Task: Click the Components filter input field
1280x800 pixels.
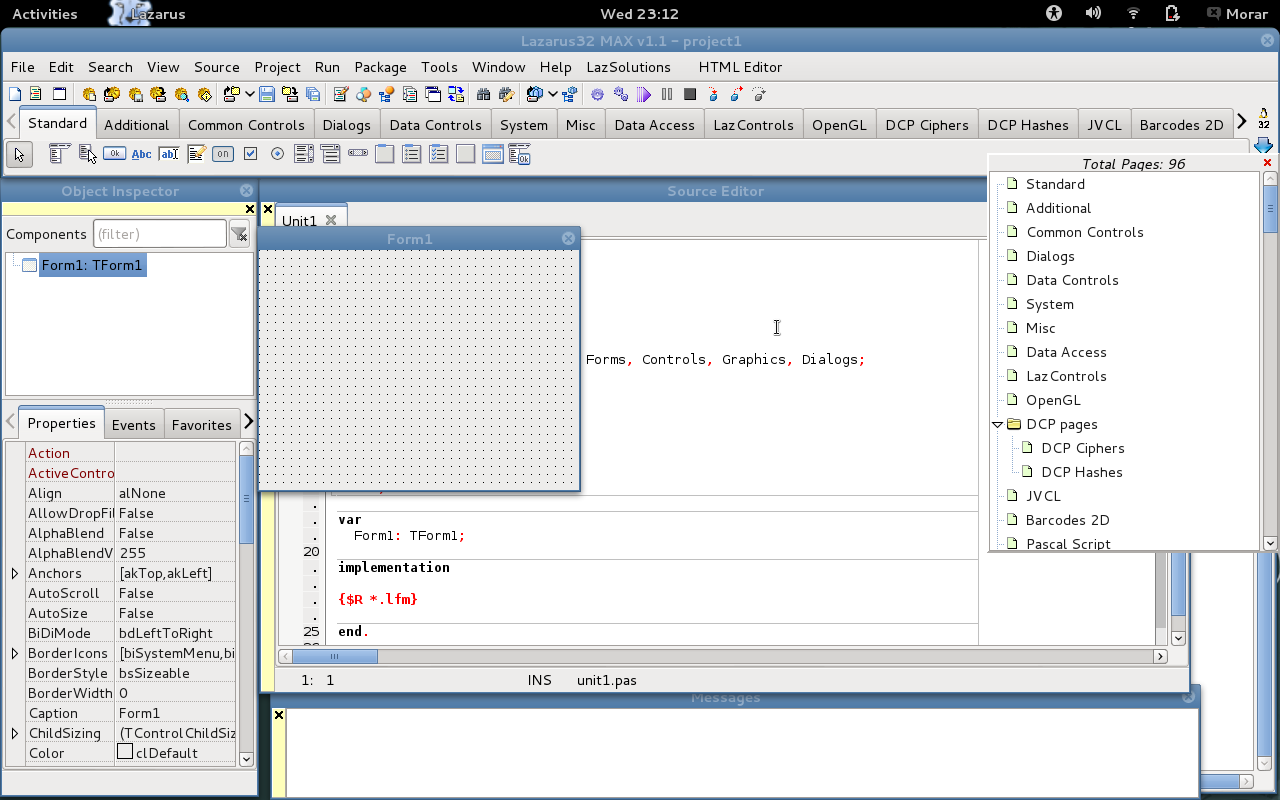Action: [159, 234]
